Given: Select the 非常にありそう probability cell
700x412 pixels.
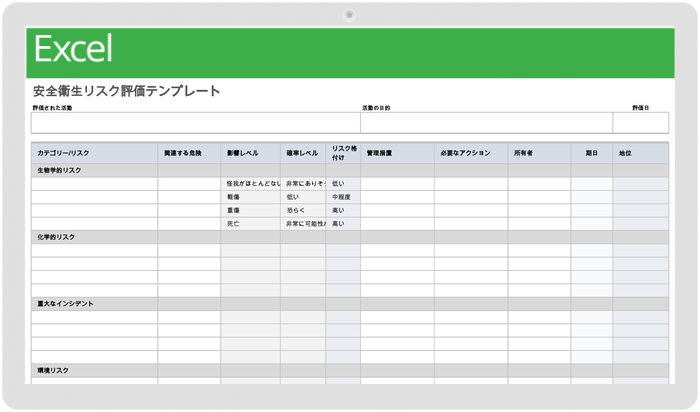Looking at the screenshot, I should [x=303, y=184].
